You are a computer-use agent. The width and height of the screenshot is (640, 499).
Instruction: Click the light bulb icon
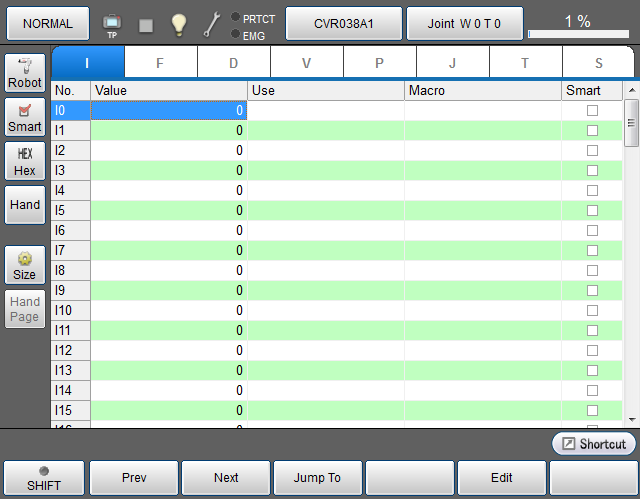[178, 24]
